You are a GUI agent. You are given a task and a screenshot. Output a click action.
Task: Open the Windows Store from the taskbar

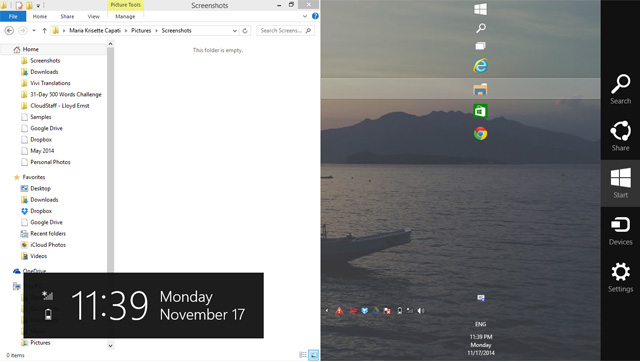480,111
